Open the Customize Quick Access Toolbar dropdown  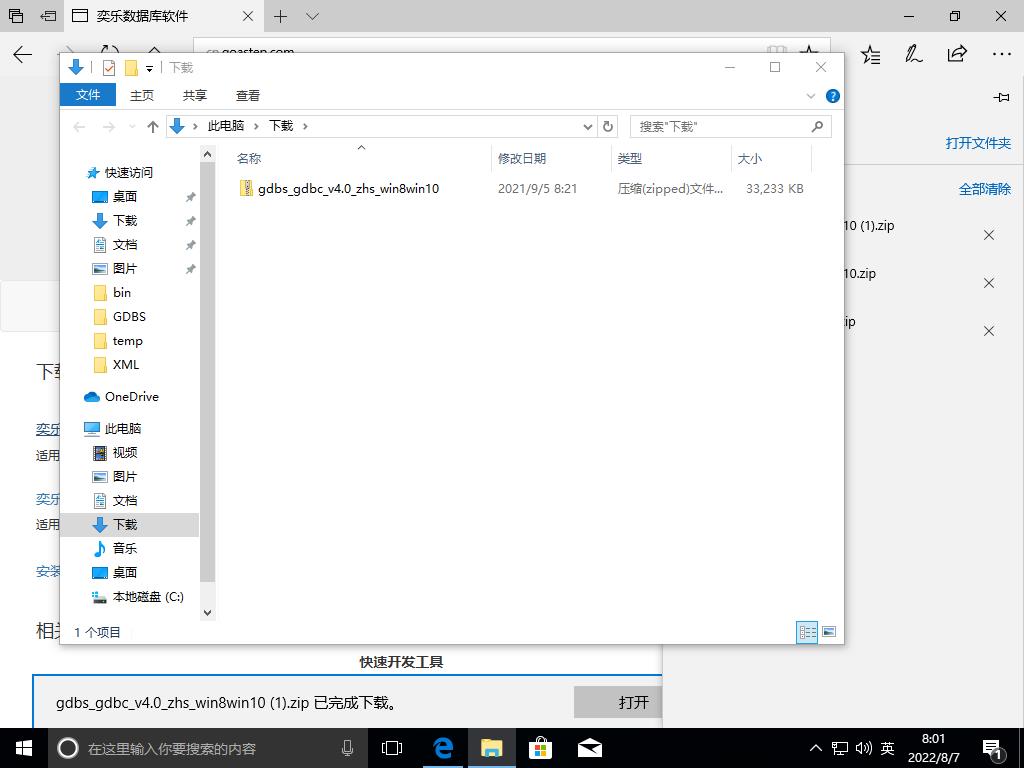(x=150, y=68)
